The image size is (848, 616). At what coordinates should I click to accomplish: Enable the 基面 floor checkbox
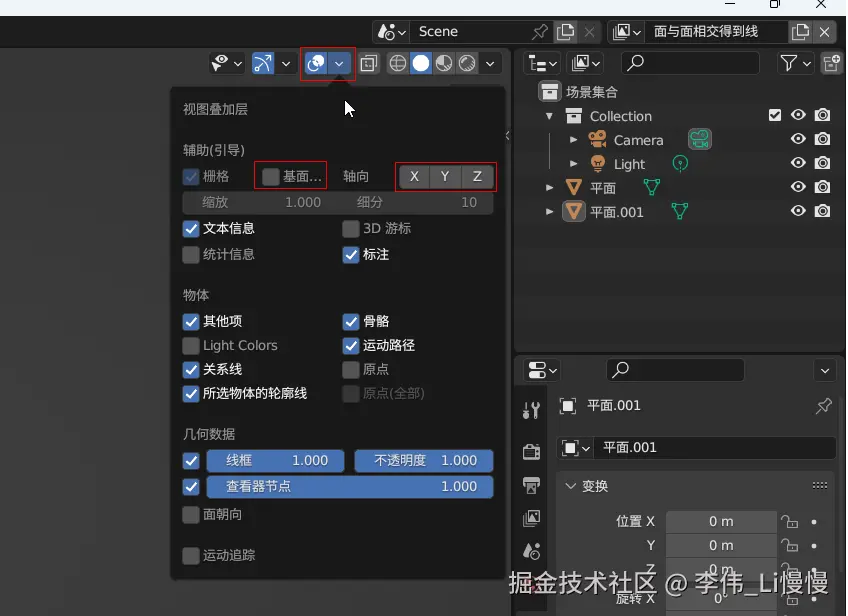point(270,176)
